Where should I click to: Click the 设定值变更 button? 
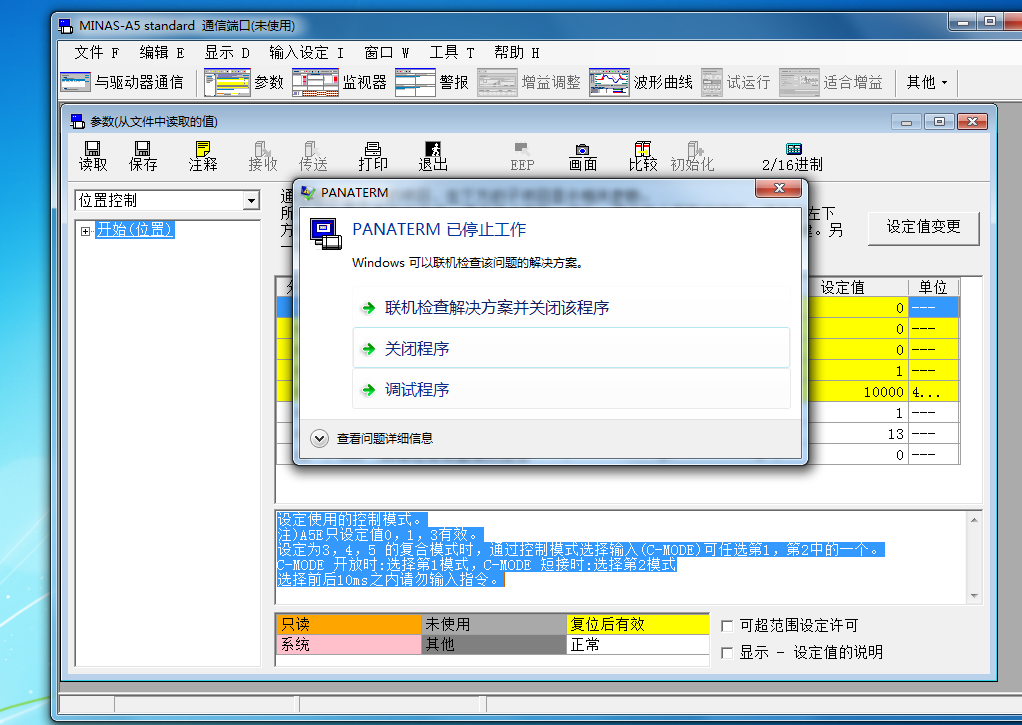pos(923,227)
